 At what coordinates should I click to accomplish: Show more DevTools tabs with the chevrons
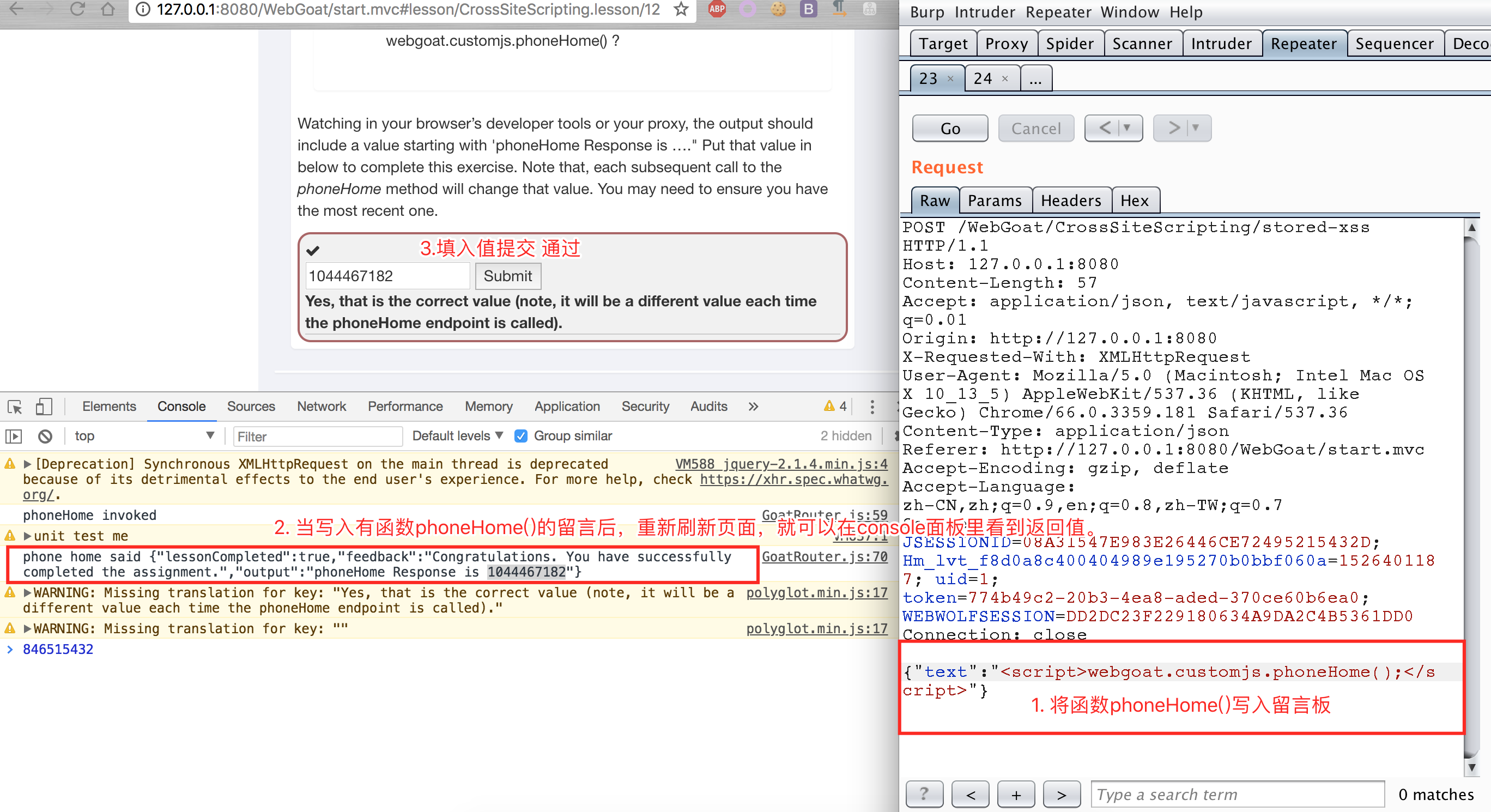pos(753,407)
